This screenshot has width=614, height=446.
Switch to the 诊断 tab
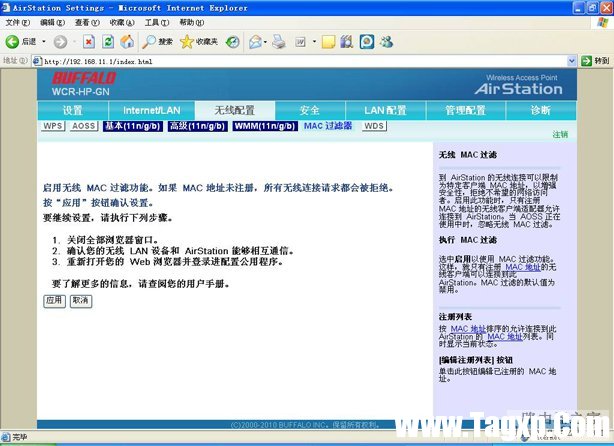[541, 110]
